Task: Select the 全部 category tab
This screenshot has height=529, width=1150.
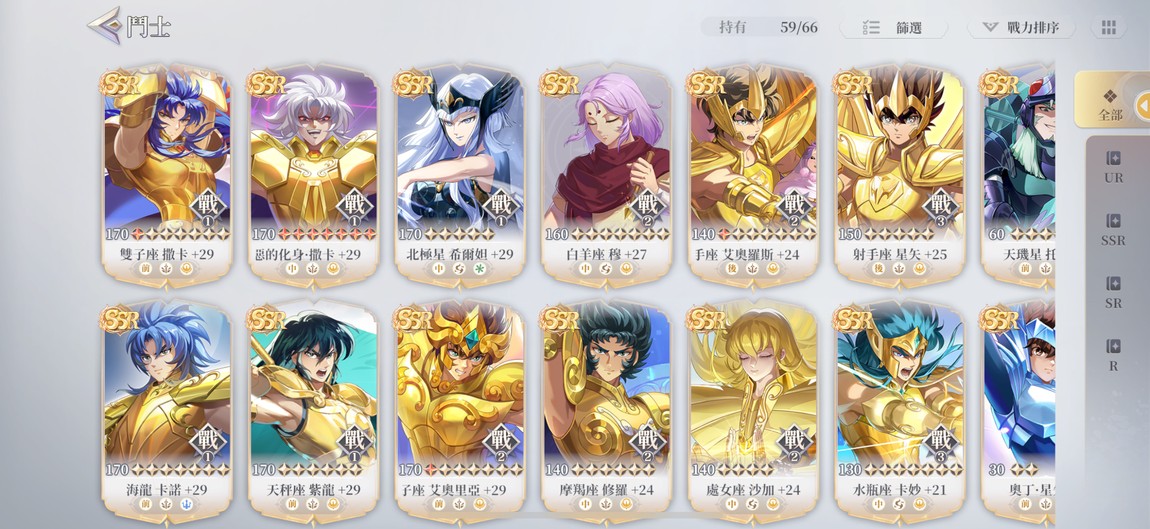Action: pyautogui.click(x=1110, y=103)
